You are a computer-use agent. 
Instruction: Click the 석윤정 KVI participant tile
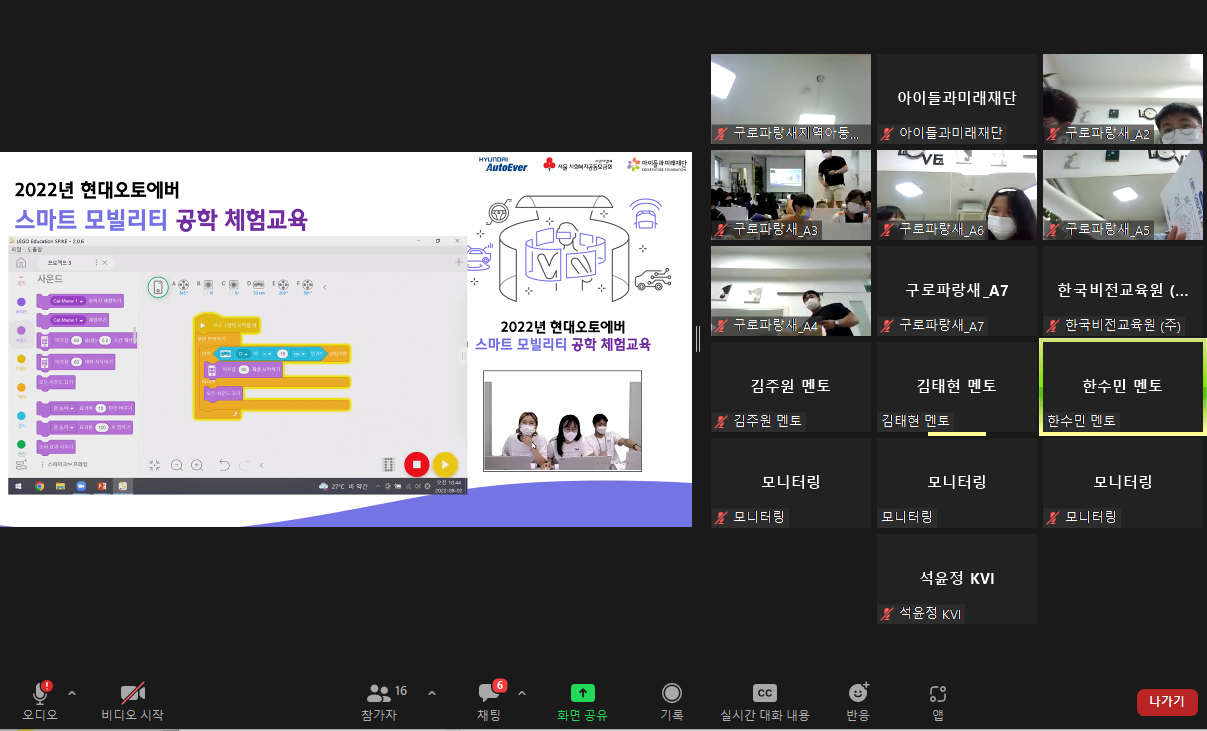pos(956,579)
